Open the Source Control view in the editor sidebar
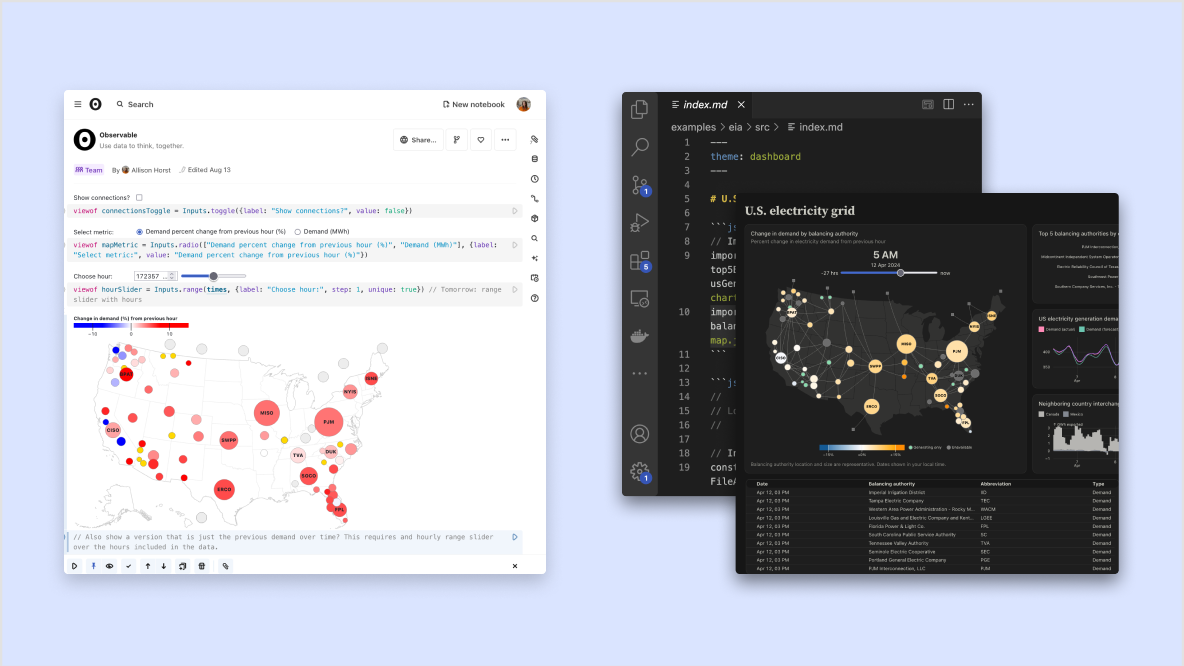The height and width of the screenshot is (666, 1184). point(640,186)
